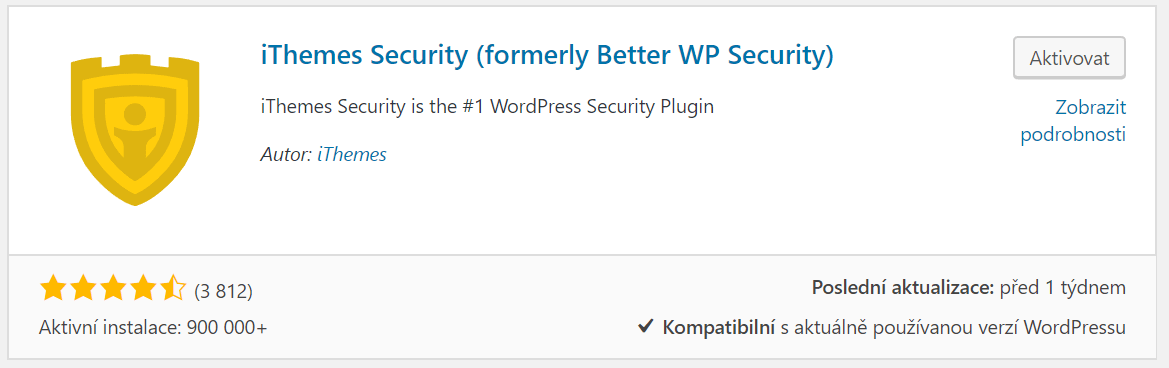The image size is (1169, 368).
Task: Click the '(formerly Better WP Security)' title part
Action: 655,56
